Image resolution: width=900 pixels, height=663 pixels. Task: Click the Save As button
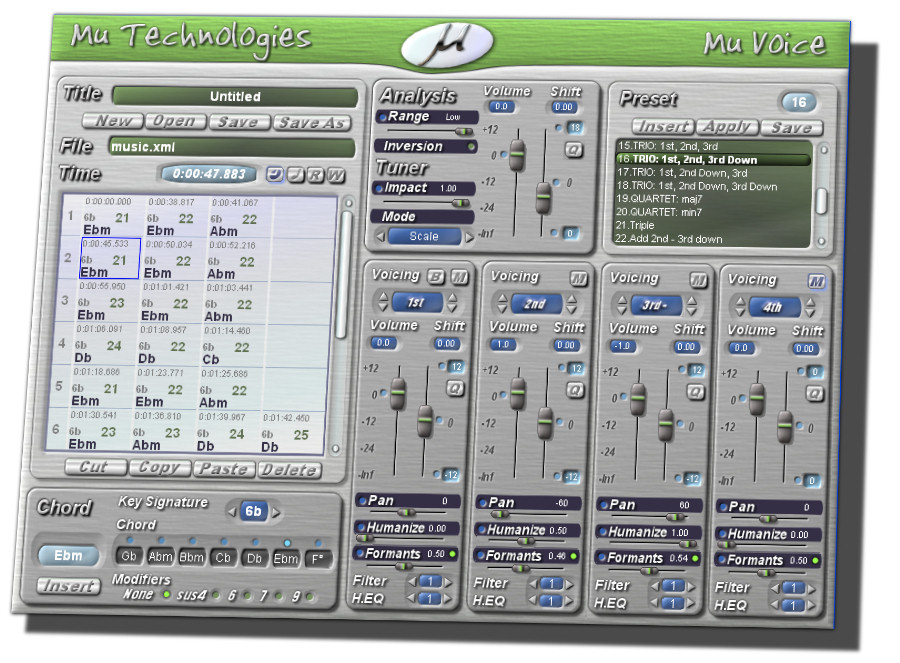(312, 123)
